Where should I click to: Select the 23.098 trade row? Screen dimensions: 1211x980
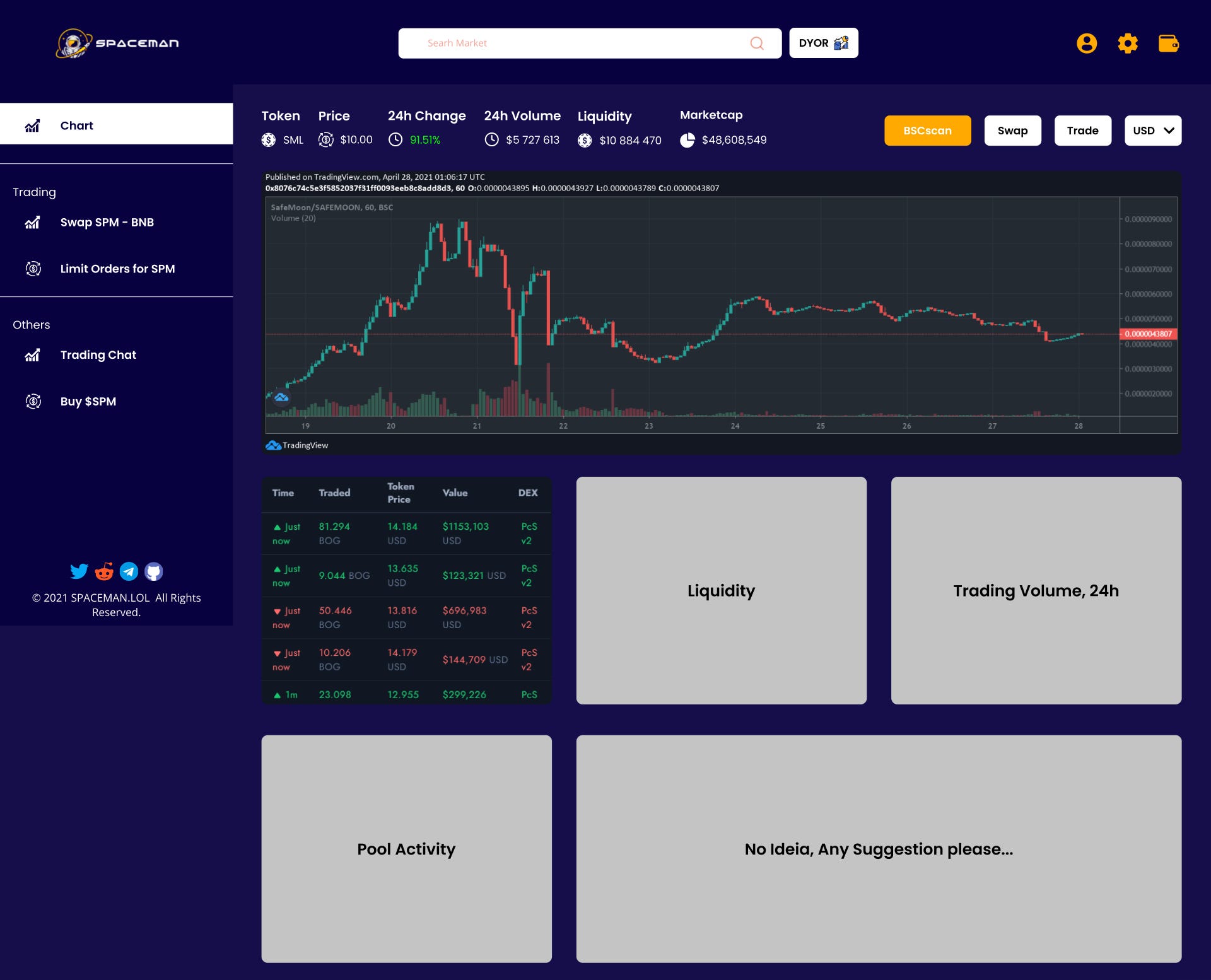tap(407, 693)
